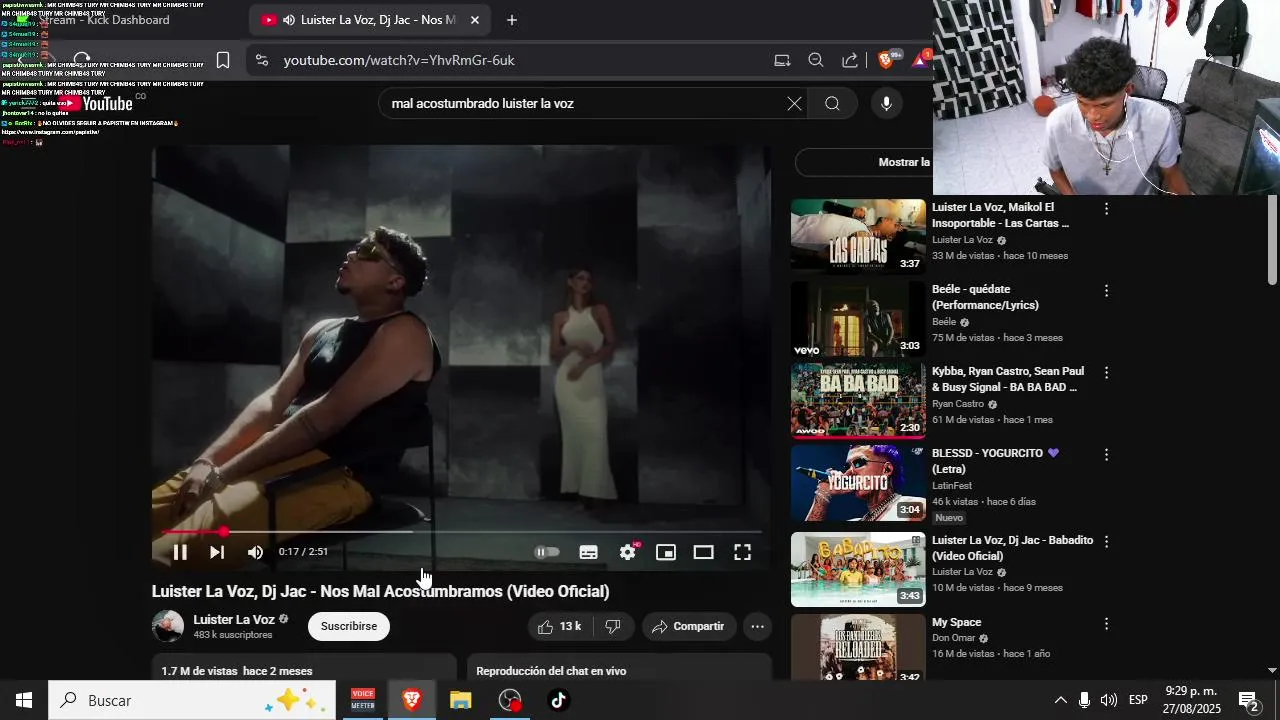
Task: Open the Luister La Voz channel name link
Action: tap(234, 620)
